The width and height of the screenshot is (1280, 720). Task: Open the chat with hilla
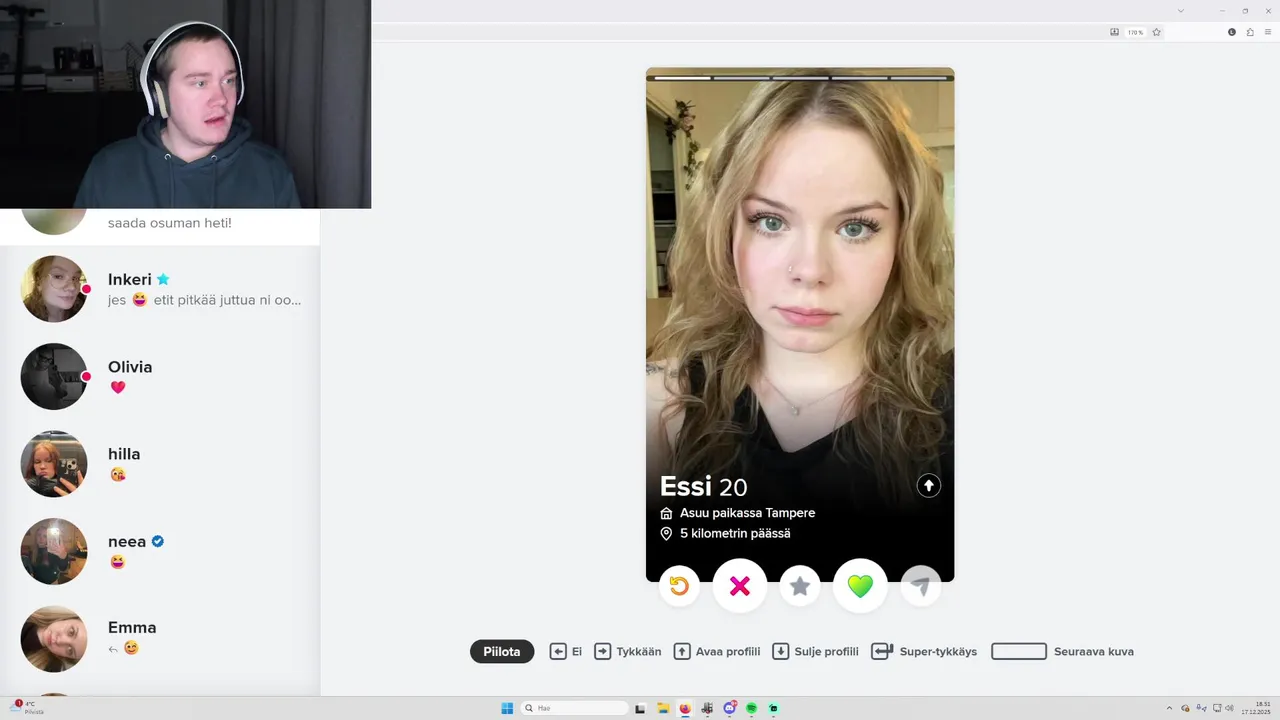(x=160, y=463)
